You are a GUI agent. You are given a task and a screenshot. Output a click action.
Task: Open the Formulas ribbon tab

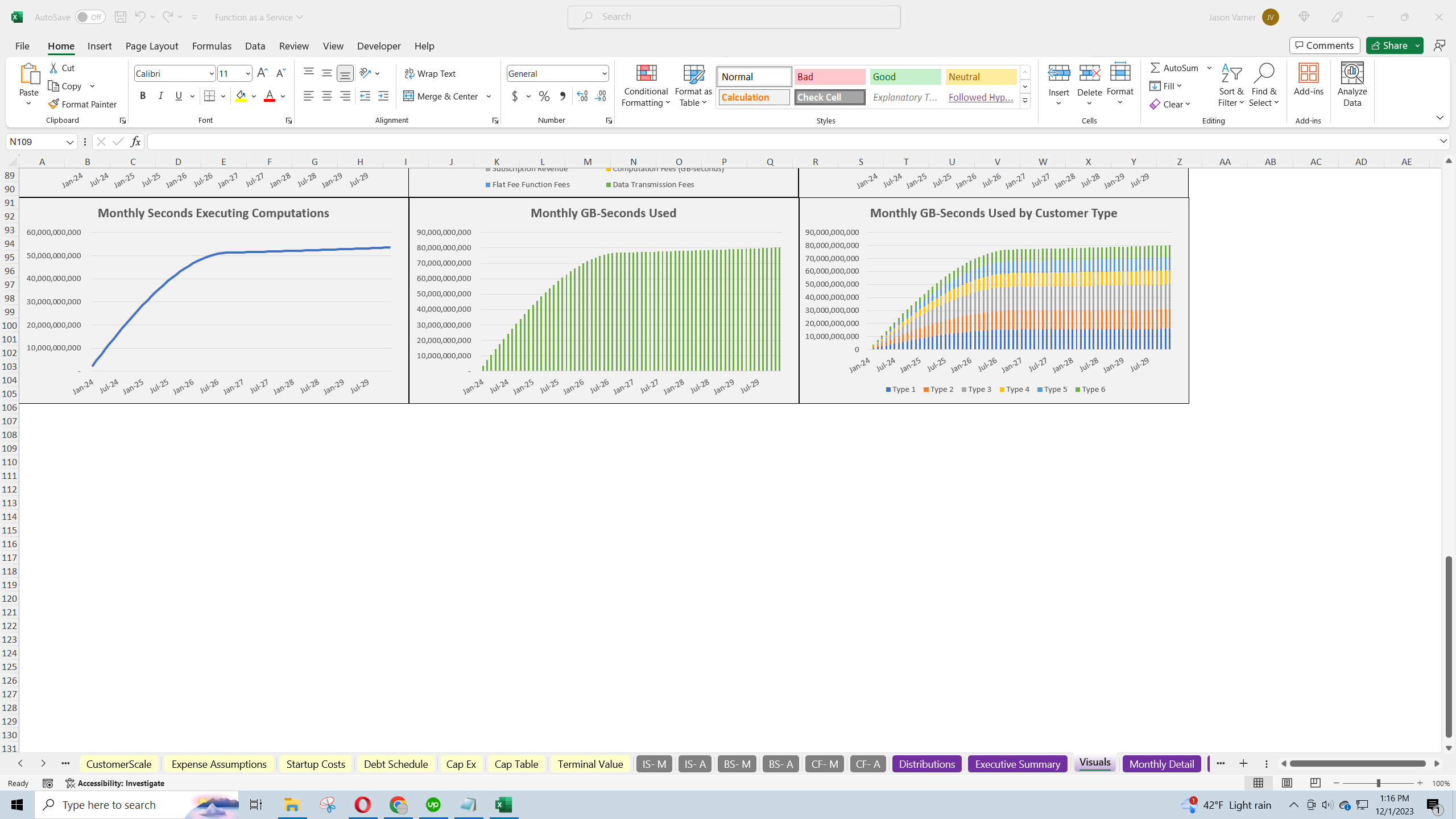[x=212, y=46]
